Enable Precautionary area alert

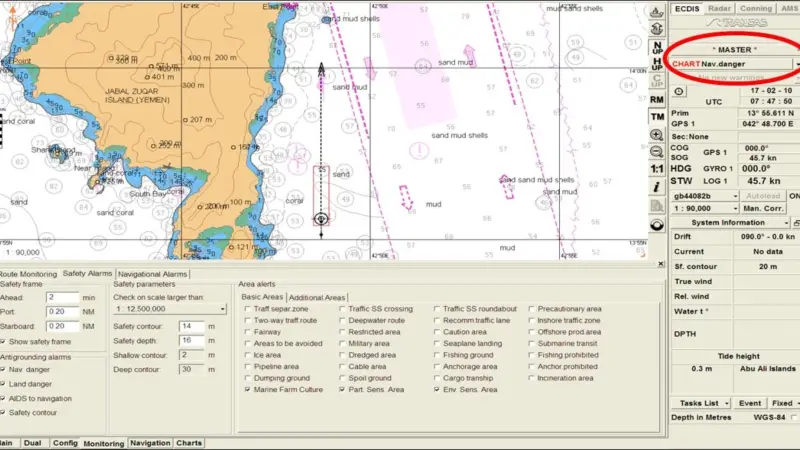click(531, 309)
